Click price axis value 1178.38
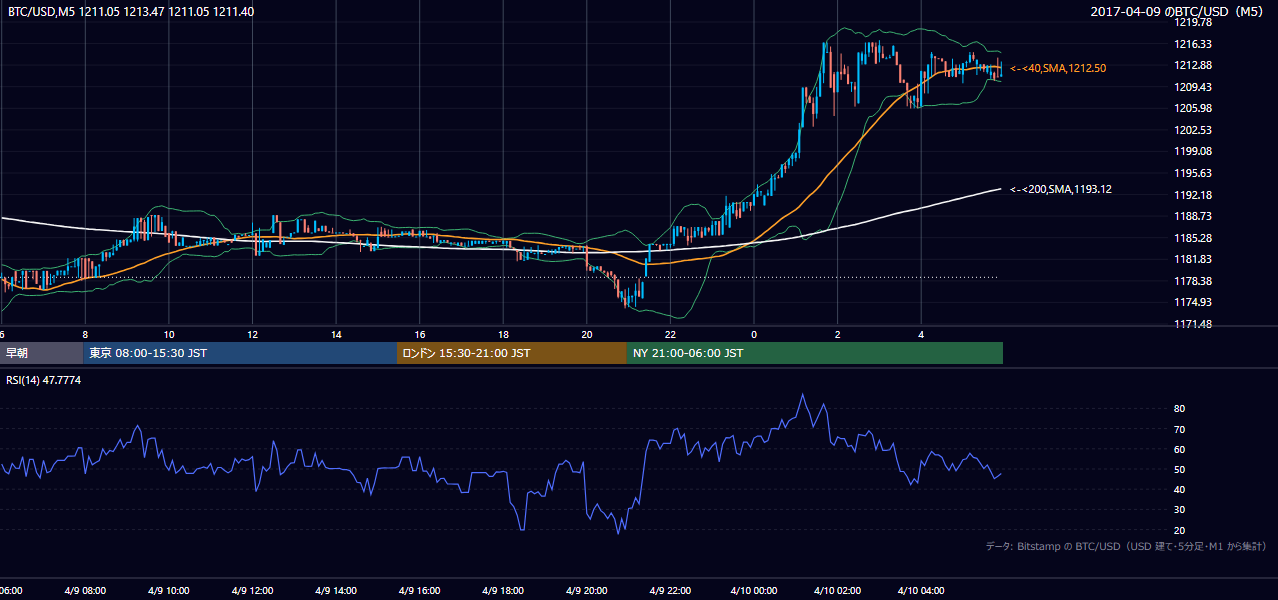Viewport: 1278px width, 600px height. 1193,281
